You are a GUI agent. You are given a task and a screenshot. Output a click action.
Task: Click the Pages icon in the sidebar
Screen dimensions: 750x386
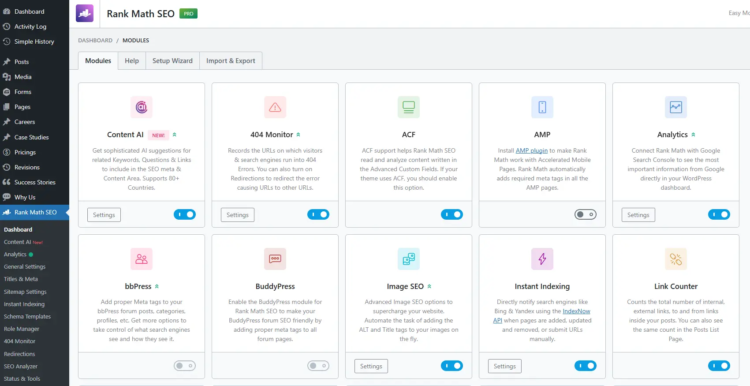coord(6,107)
